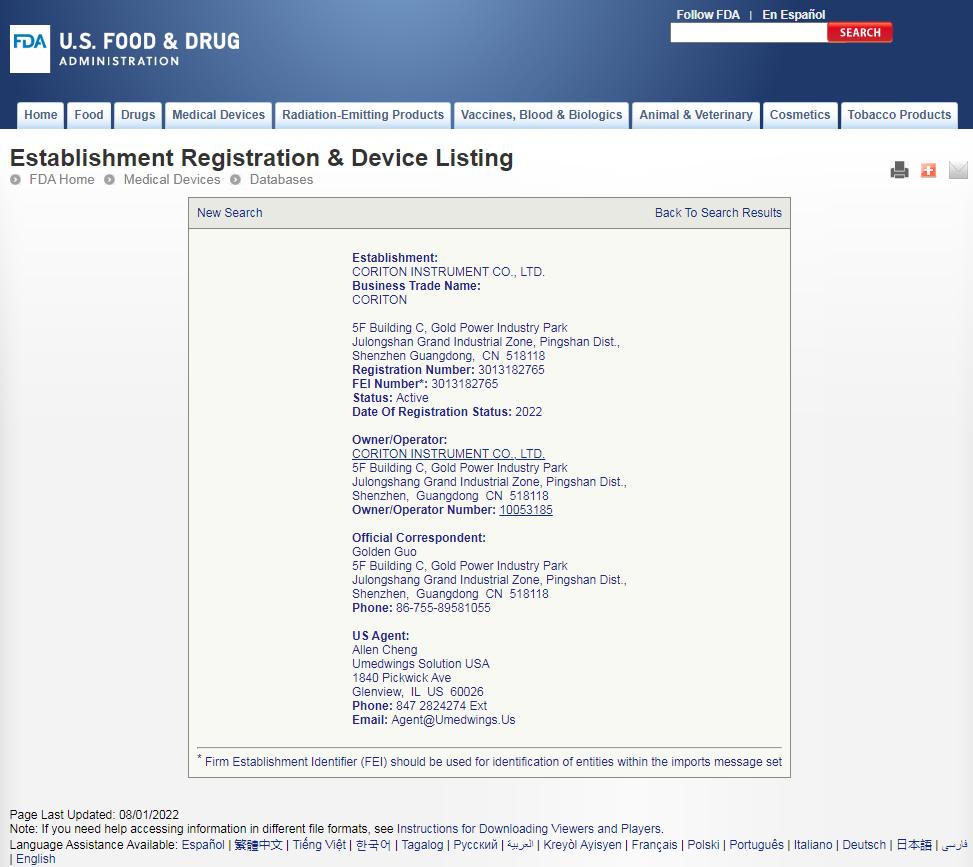The width and height of the screenshot is (973, 867).
Task: Select Español language assistance
Action: 203,845
